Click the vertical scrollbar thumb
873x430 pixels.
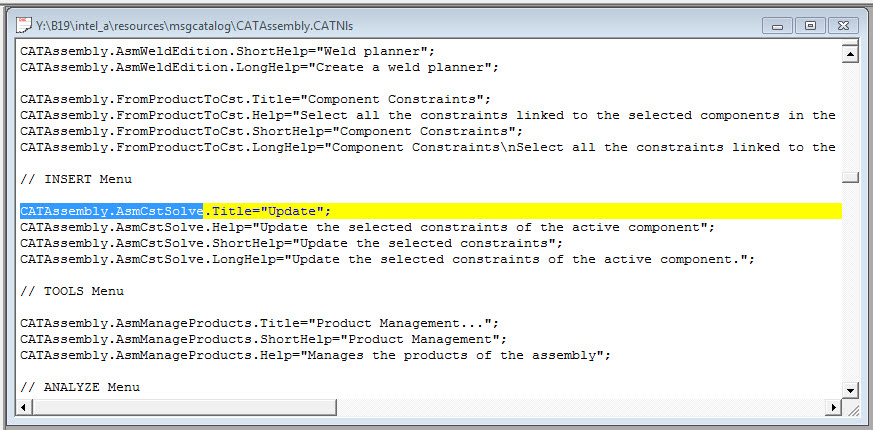pyautogui.click(x=850, y=178)
